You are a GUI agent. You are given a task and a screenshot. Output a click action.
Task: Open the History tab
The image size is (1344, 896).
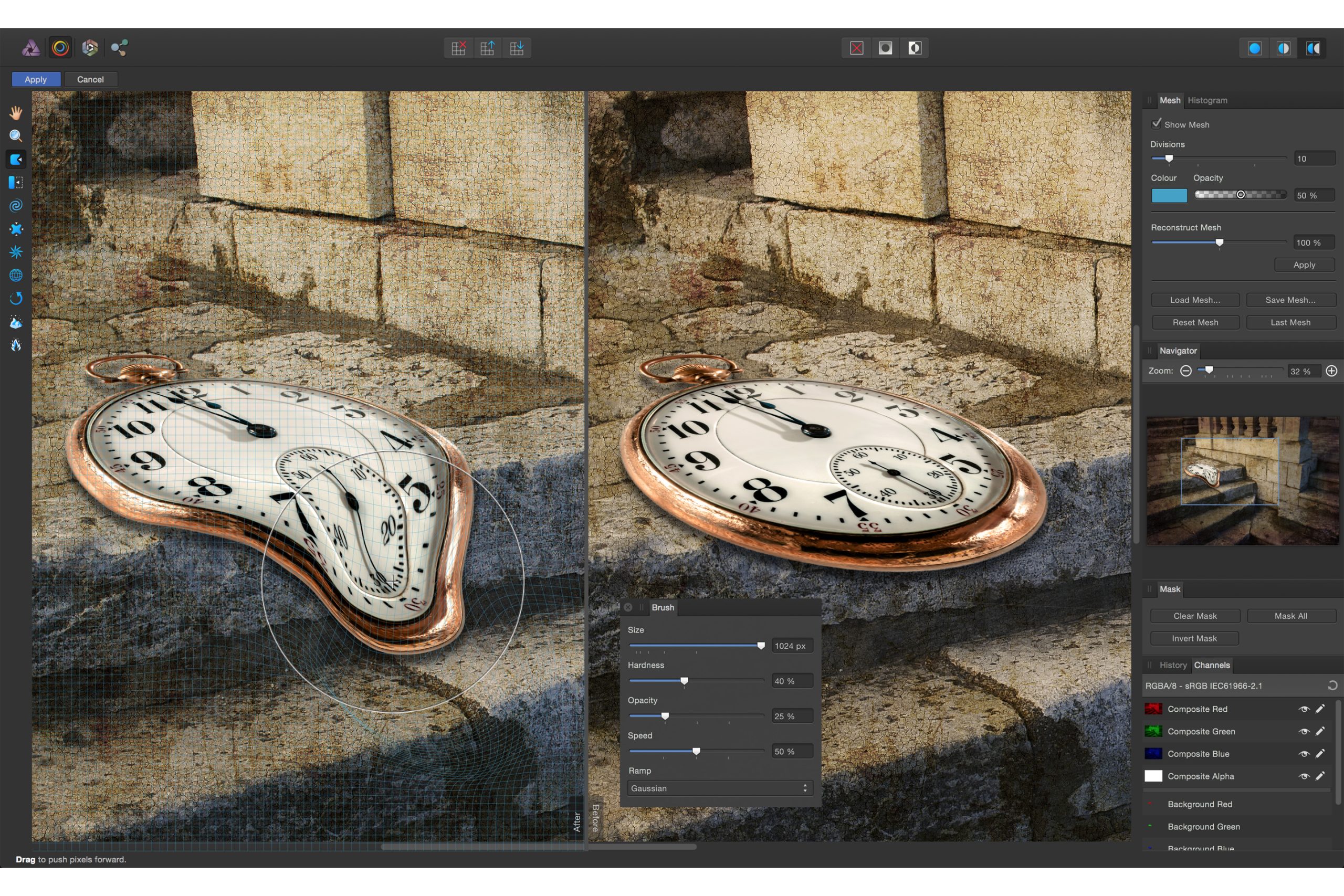click(1172, 665)
